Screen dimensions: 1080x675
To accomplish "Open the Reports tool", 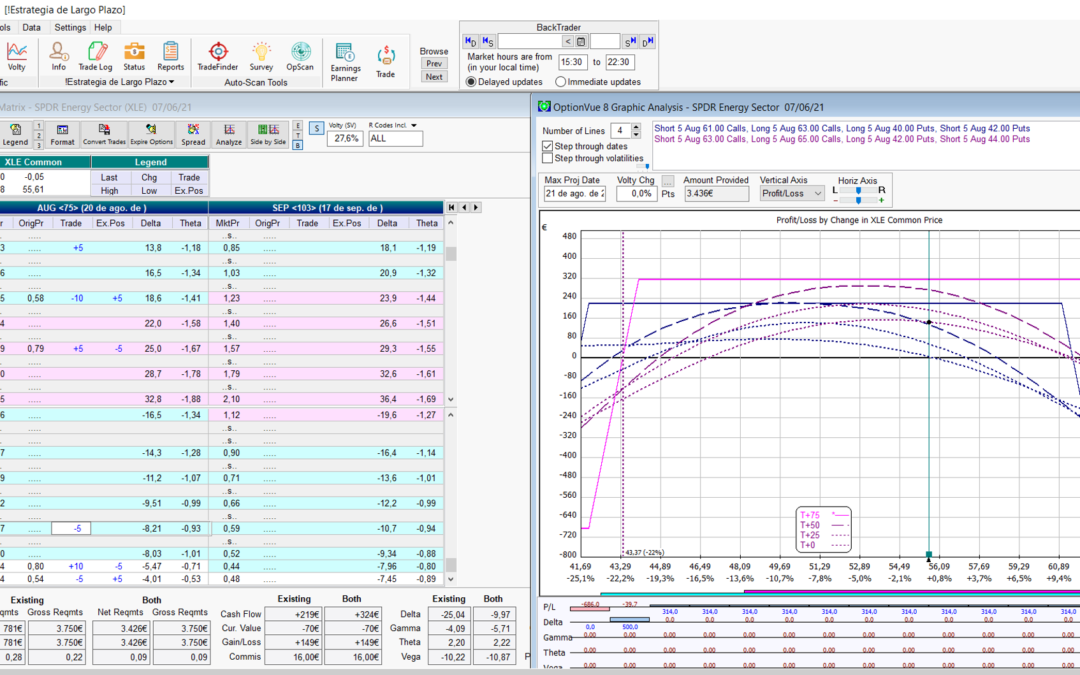I will click(x=170, y=56).
